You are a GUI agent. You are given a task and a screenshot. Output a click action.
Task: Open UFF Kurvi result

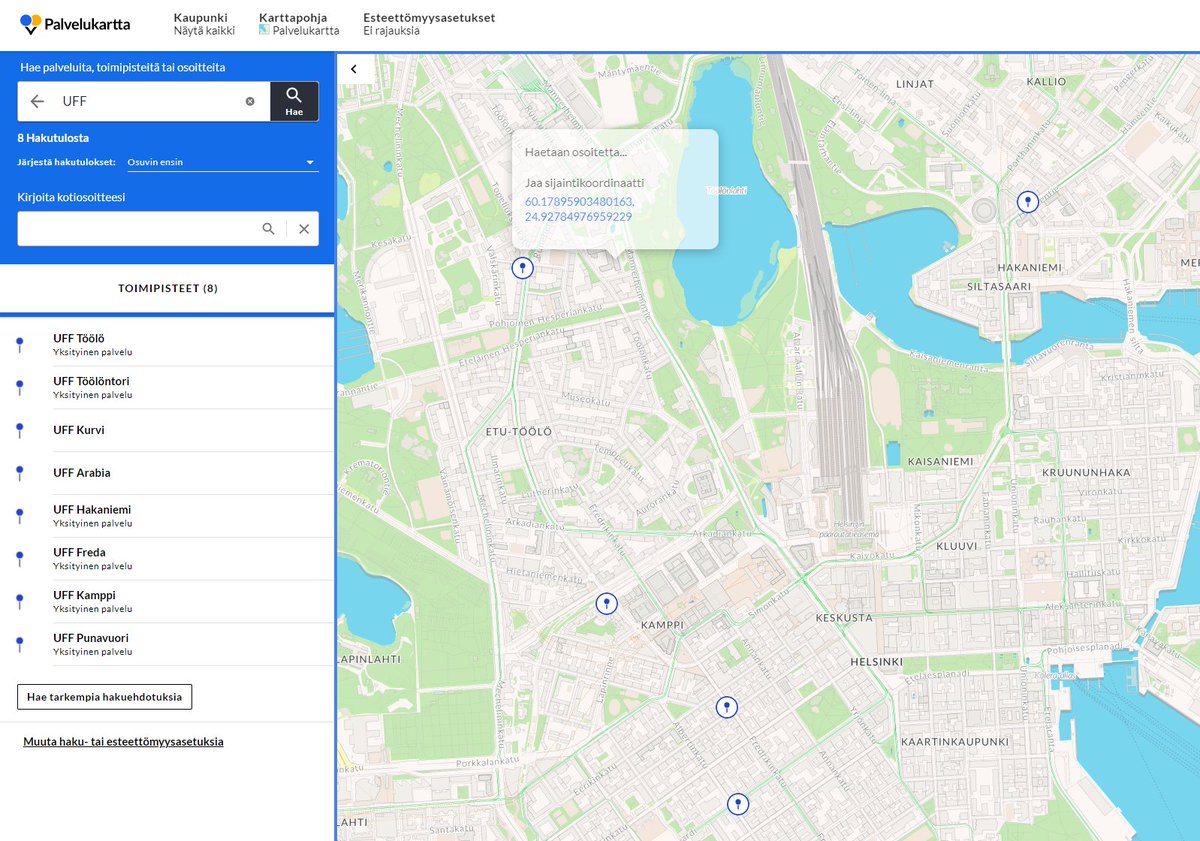point(167,430)
